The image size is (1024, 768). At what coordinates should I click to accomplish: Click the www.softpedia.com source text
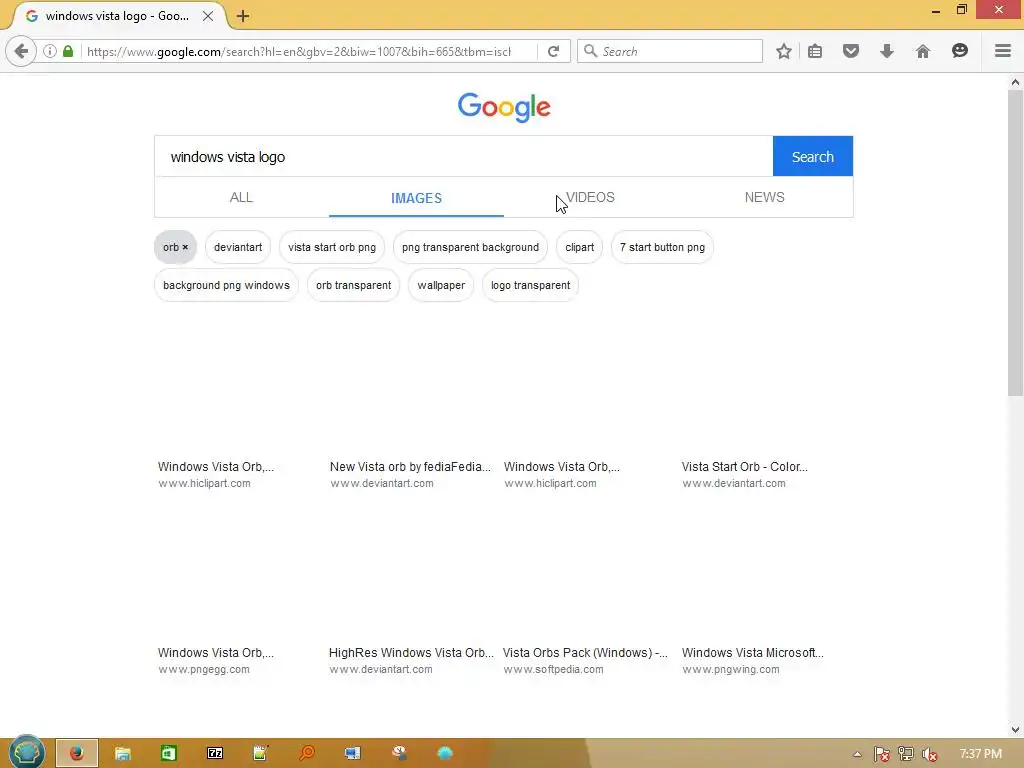[553, 669]
